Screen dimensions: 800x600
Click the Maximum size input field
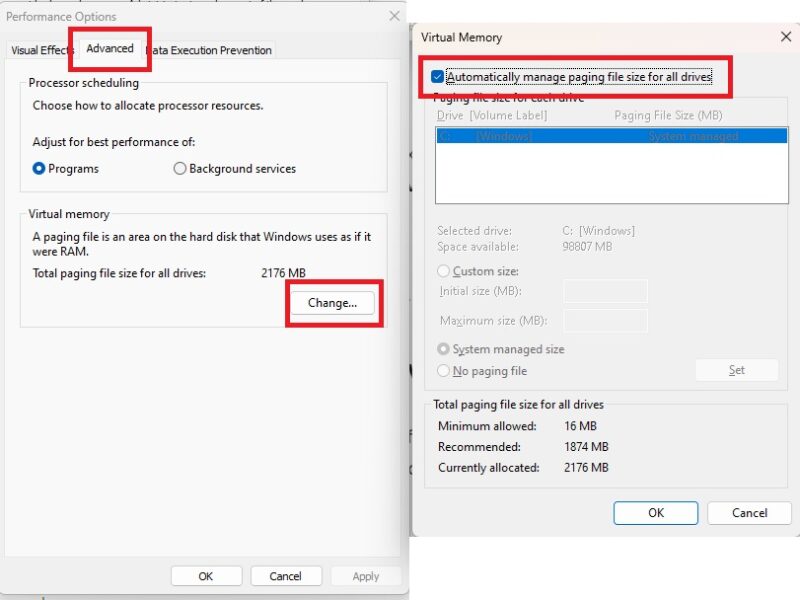(x=605, y=320)
